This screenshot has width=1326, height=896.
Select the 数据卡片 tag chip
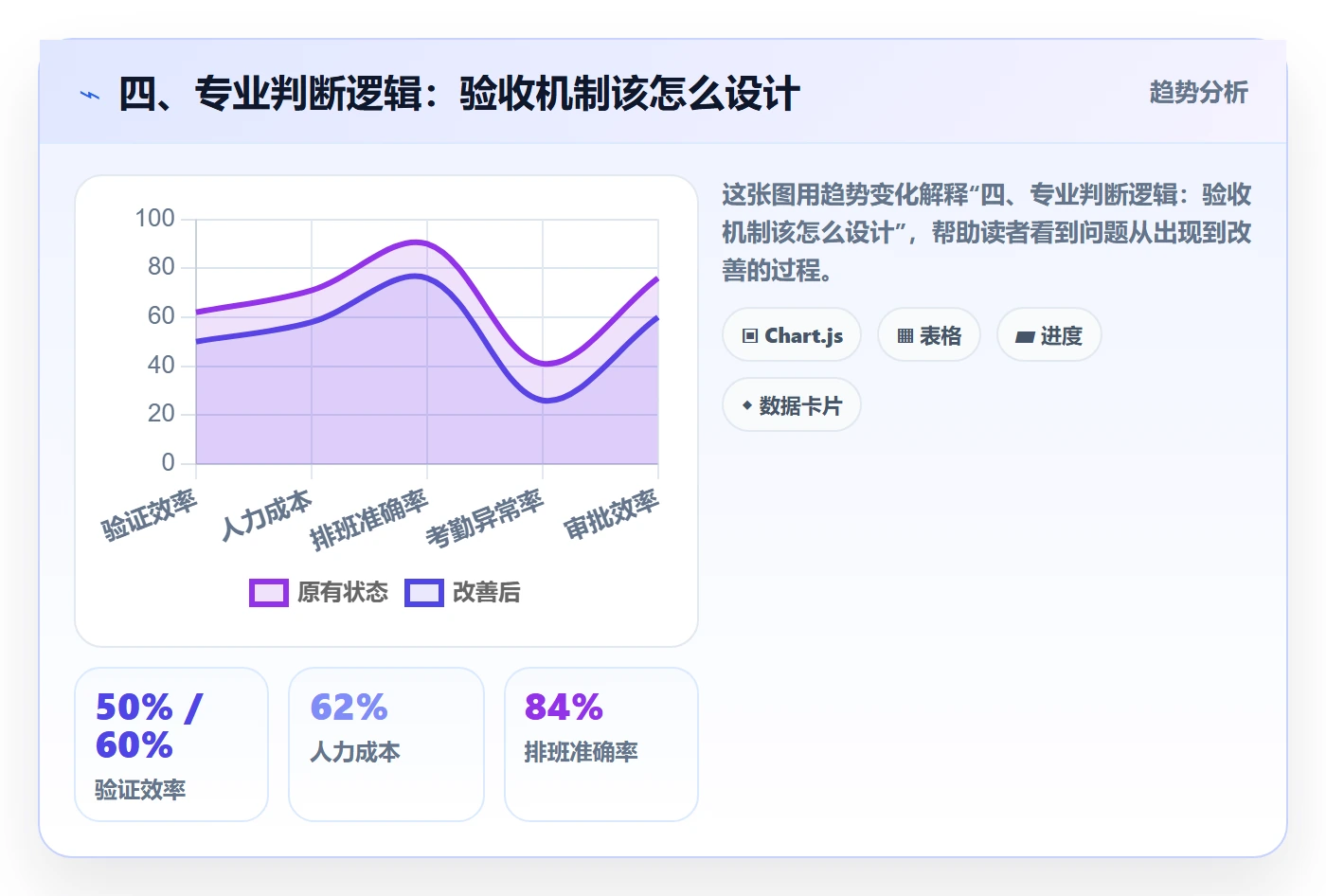click(x=792, y=405)
